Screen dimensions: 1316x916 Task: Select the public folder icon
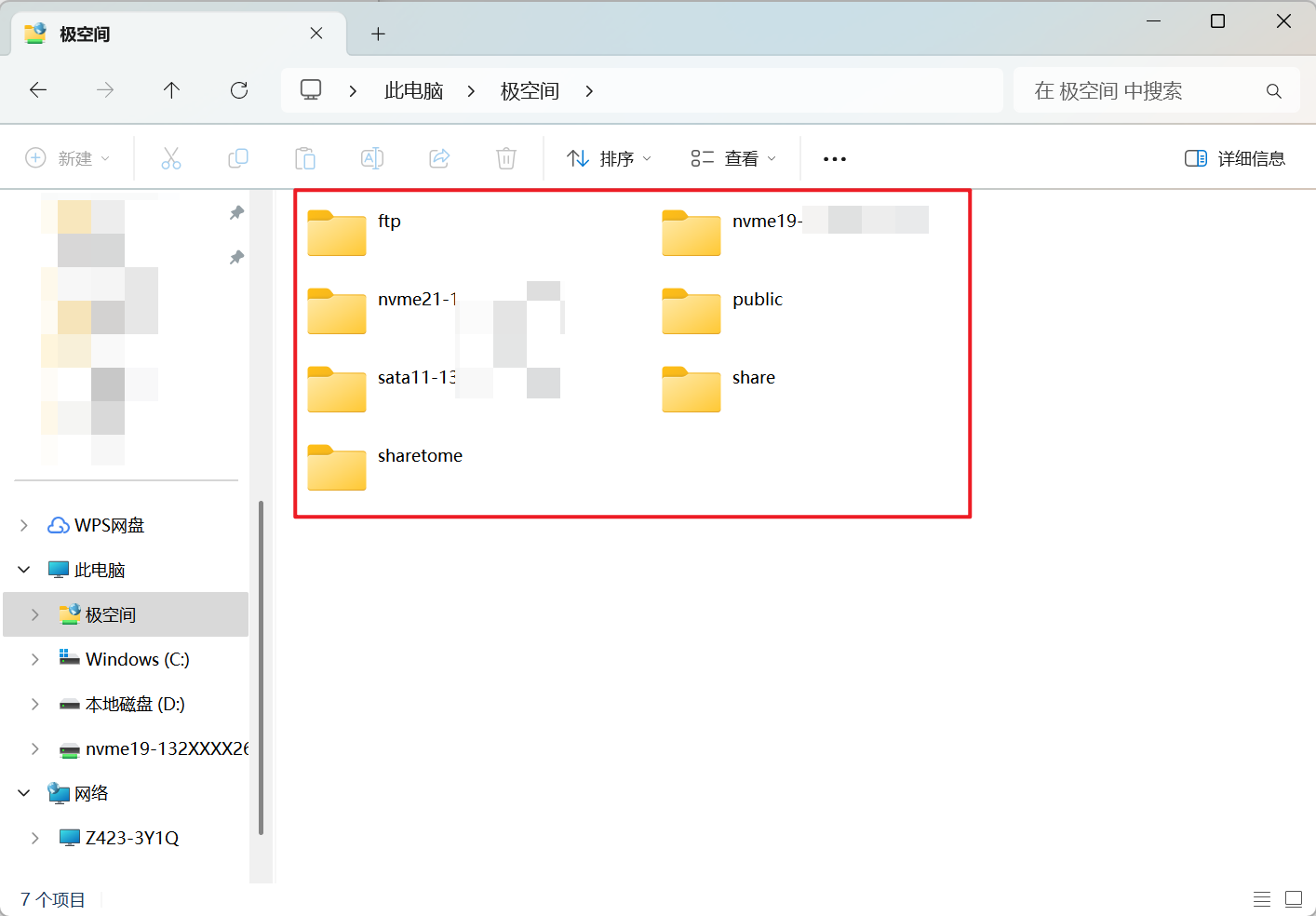tap(692, 311)
